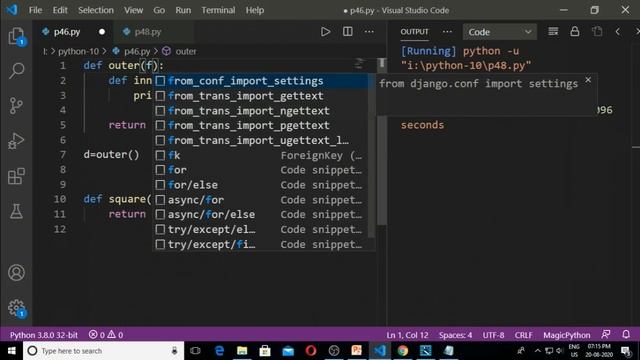Open the File menu

tap(35, 10)
